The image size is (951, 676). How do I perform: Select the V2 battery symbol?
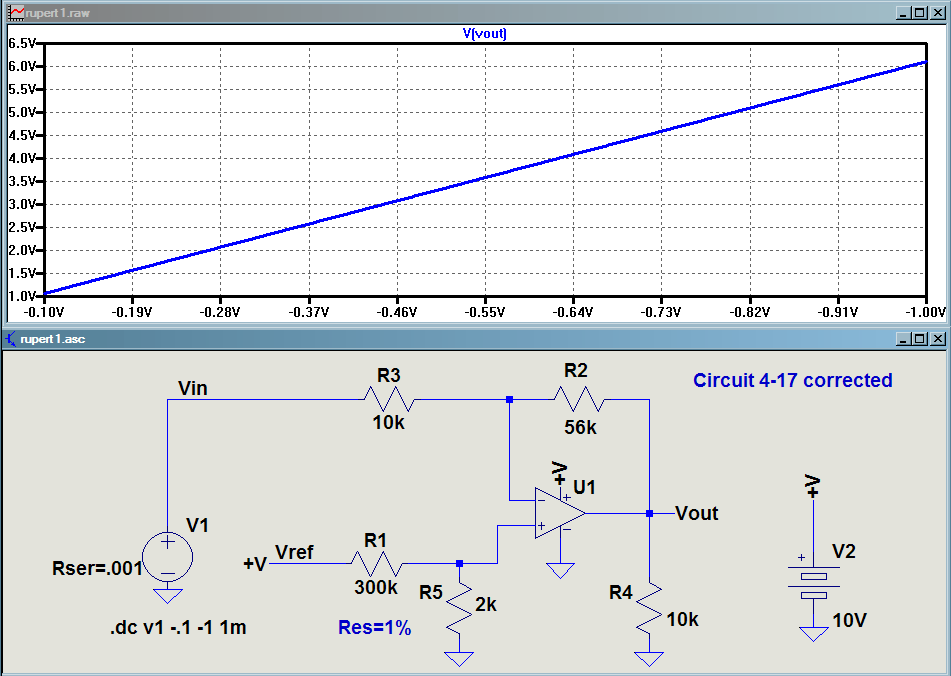point(813,582)
